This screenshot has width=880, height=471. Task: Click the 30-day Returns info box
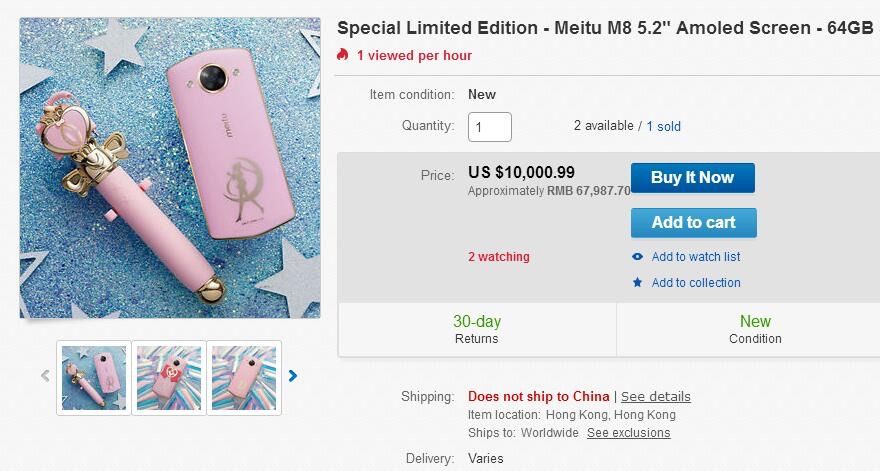click(x=477, y=329)
